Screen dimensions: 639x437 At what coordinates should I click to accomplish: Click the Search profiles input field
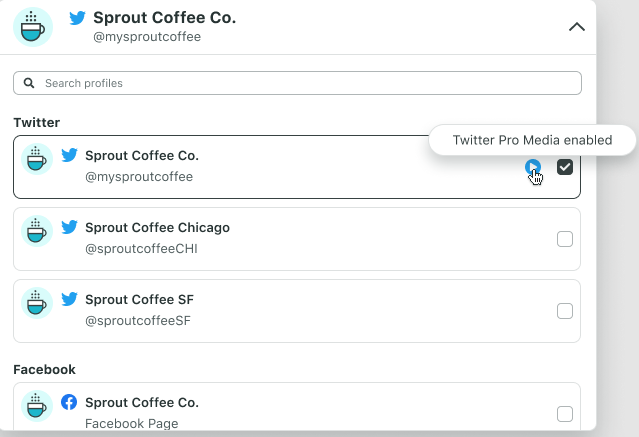(297, 83)
